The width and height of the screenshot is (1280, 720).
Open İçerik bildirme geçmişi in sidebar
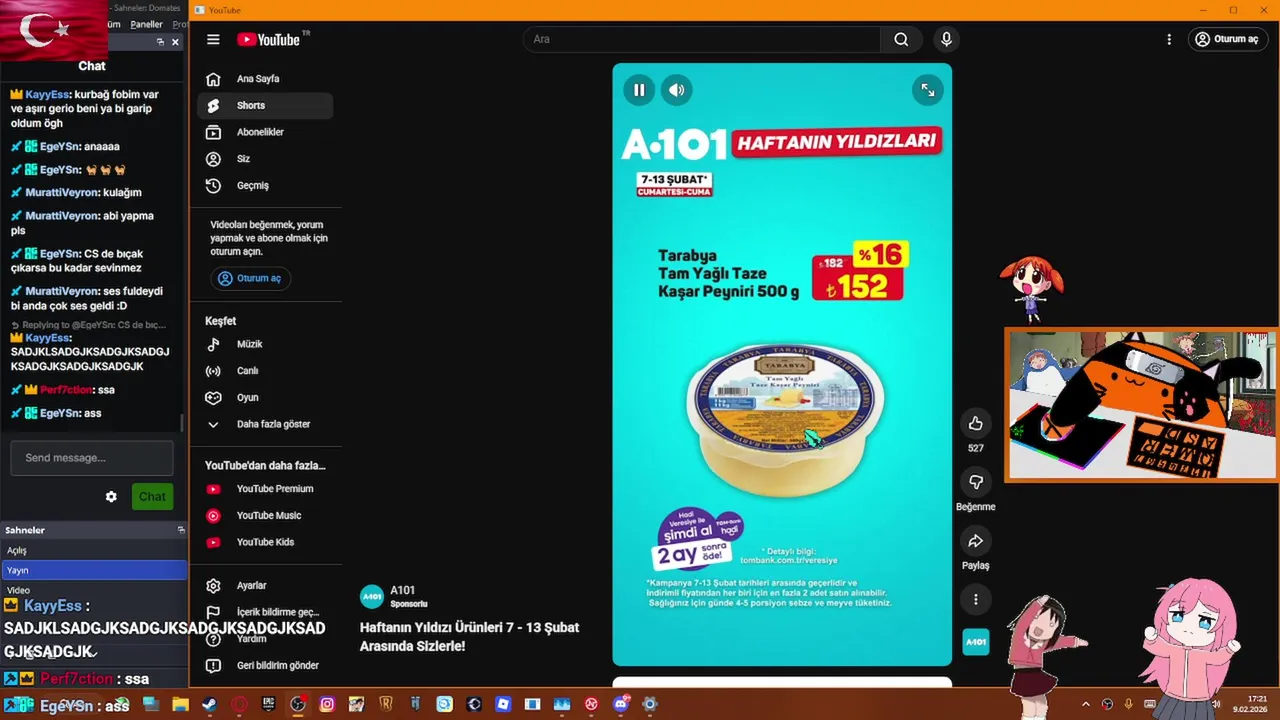(265, 612)
